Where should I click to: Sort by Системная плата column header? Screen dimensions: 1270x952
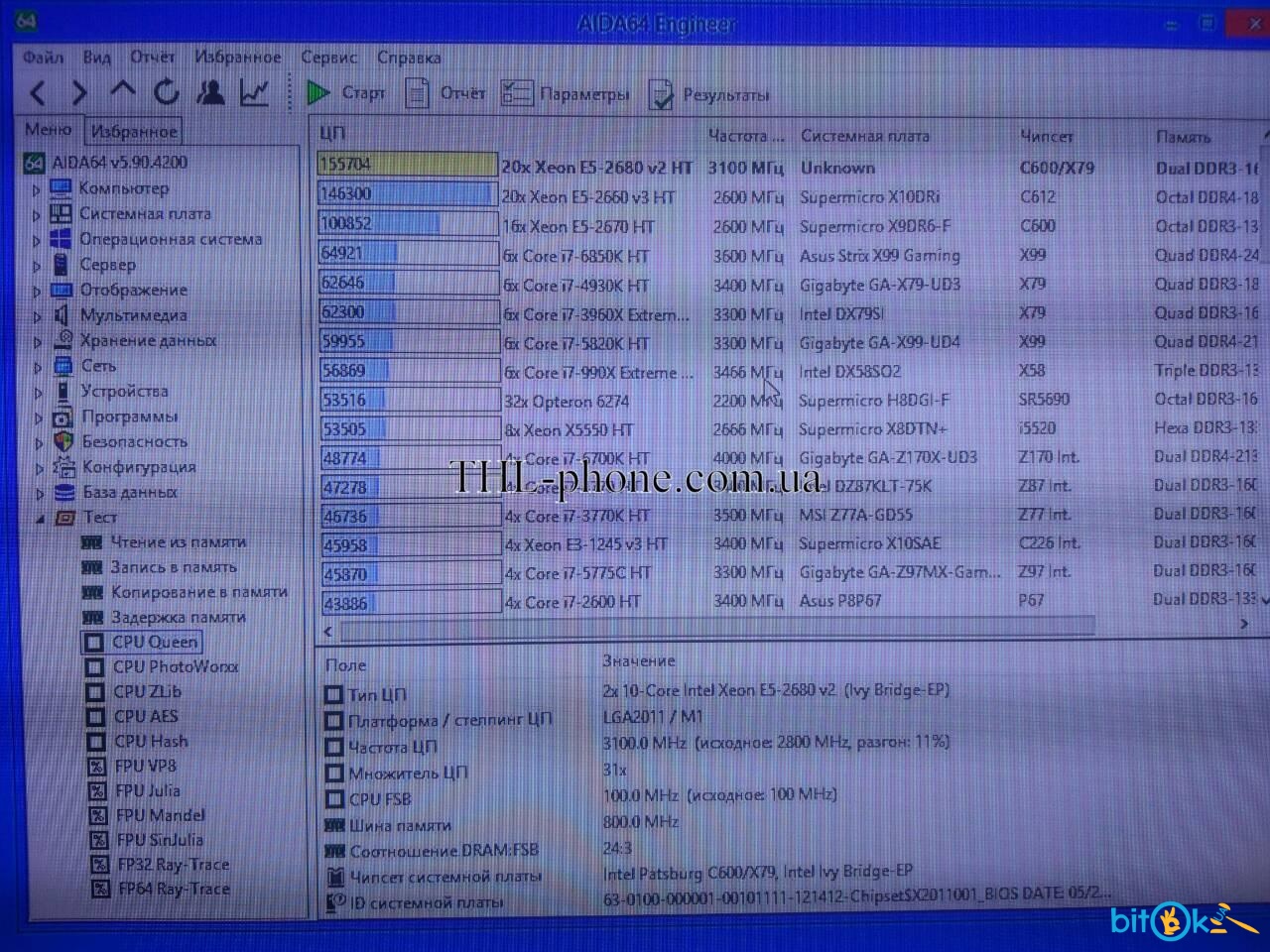(865, 137)
